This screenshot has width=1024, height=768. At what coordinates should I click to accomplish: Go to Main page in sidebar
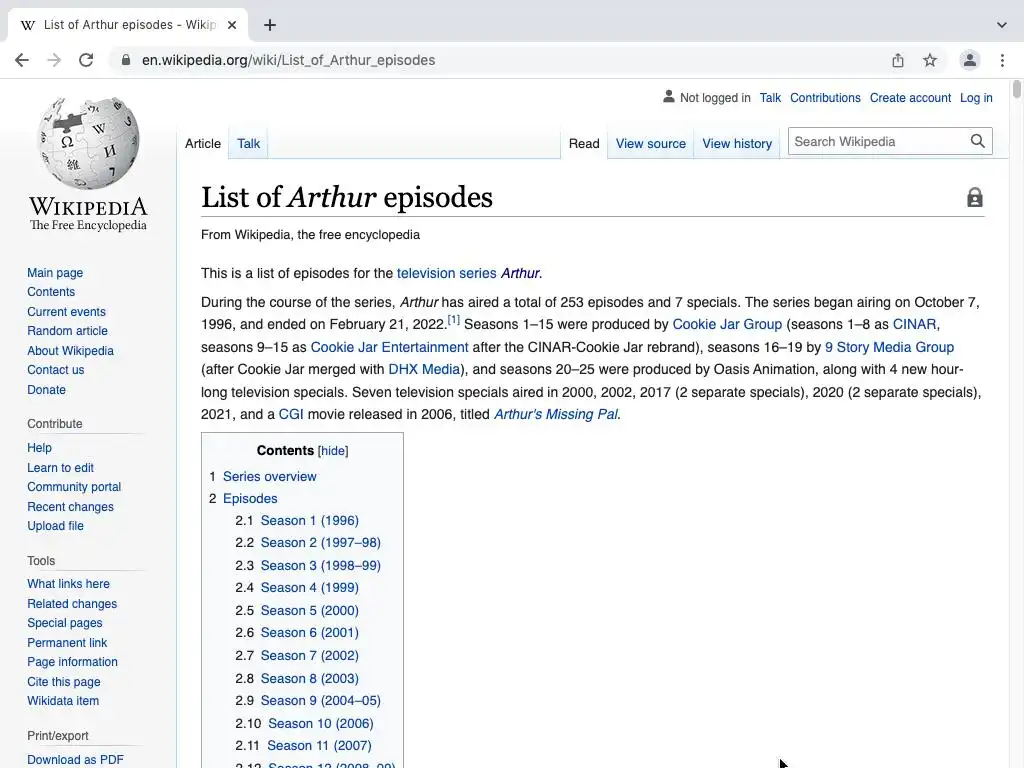pos(55,272)
